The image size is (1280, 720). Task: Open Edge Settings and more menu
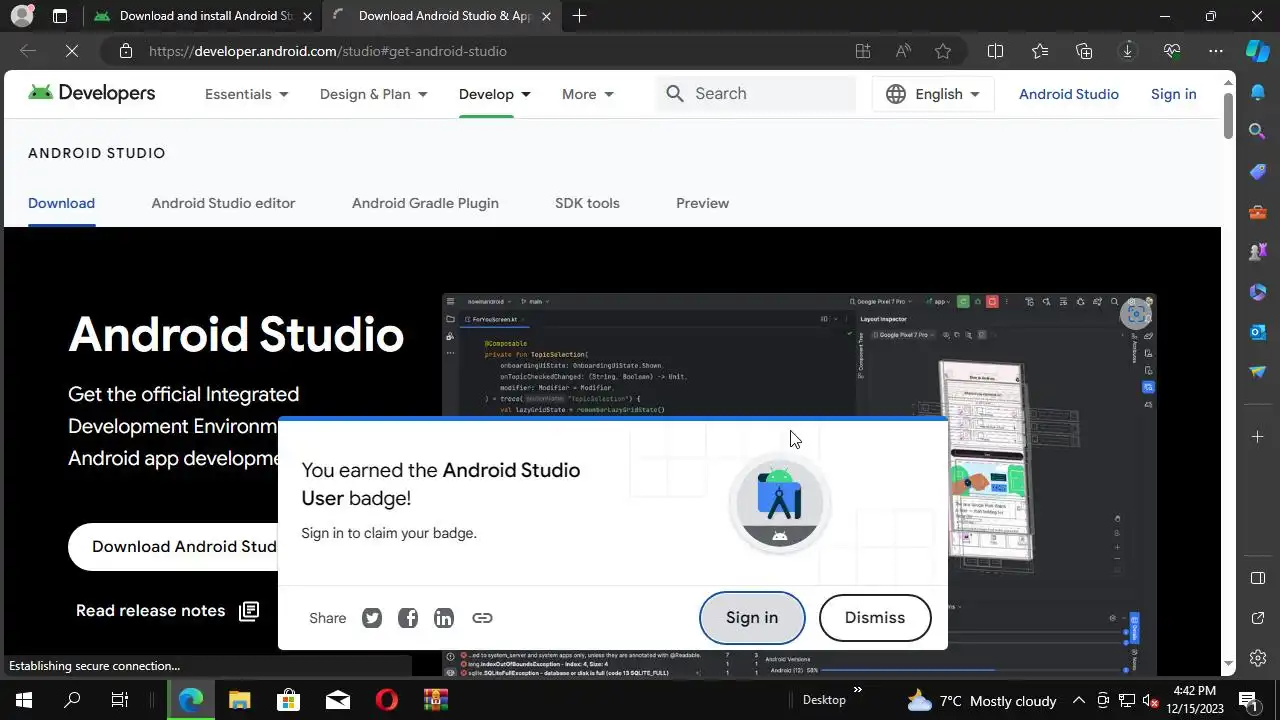pyautogui.click(x=1216, y=51)
